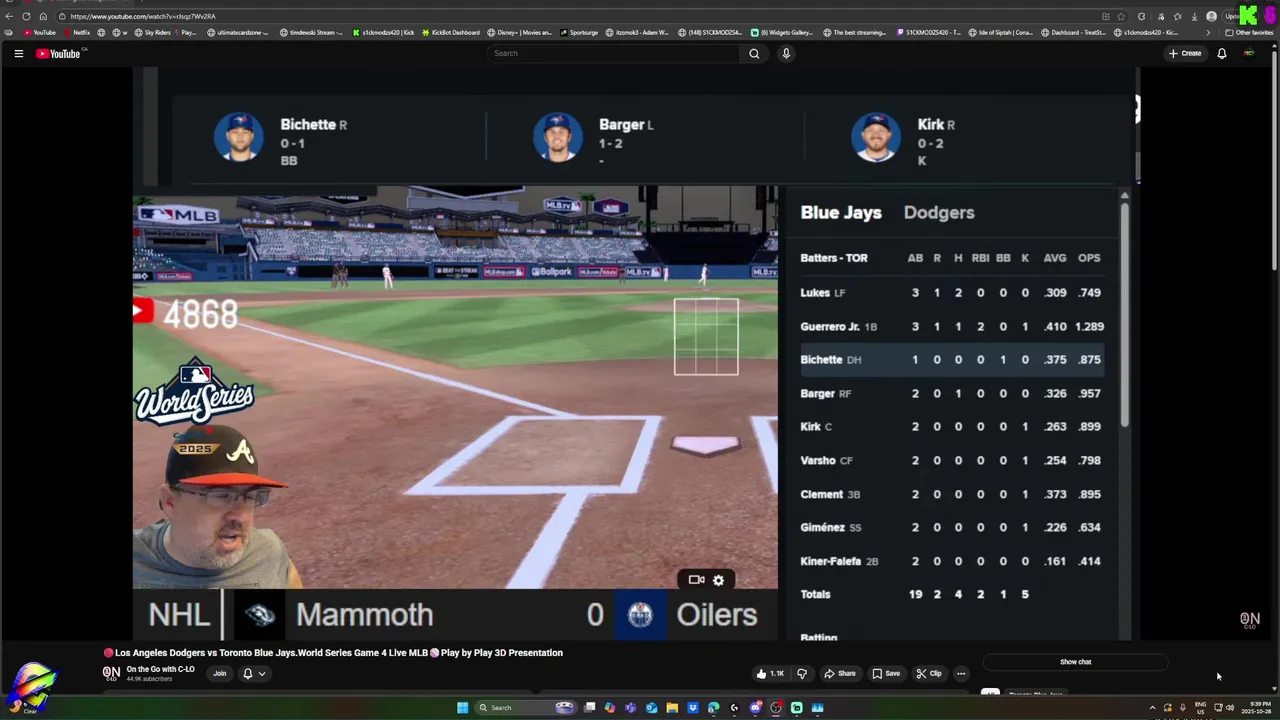Click Giménez SS batter row
The height and width of the screenshot is (720, 1280).
coord(951,527)
